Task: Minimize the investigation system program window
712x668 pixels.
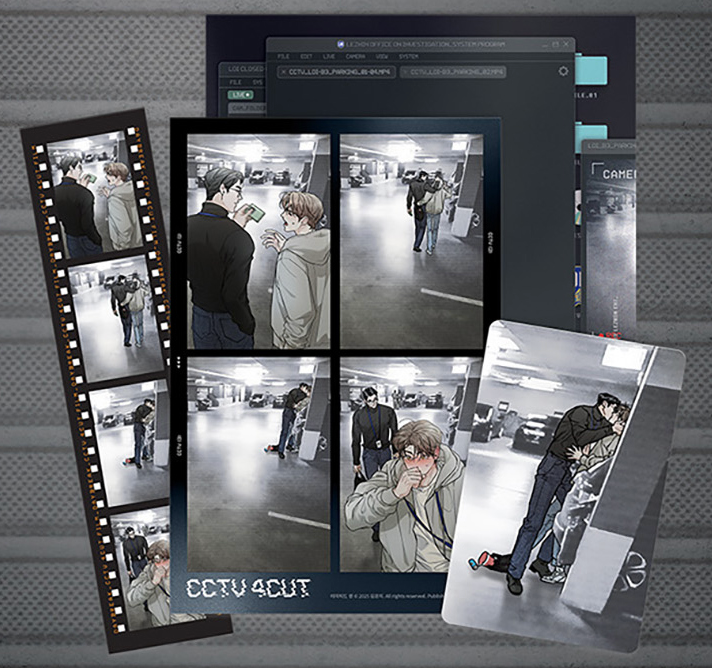Action: click(545, 45)
